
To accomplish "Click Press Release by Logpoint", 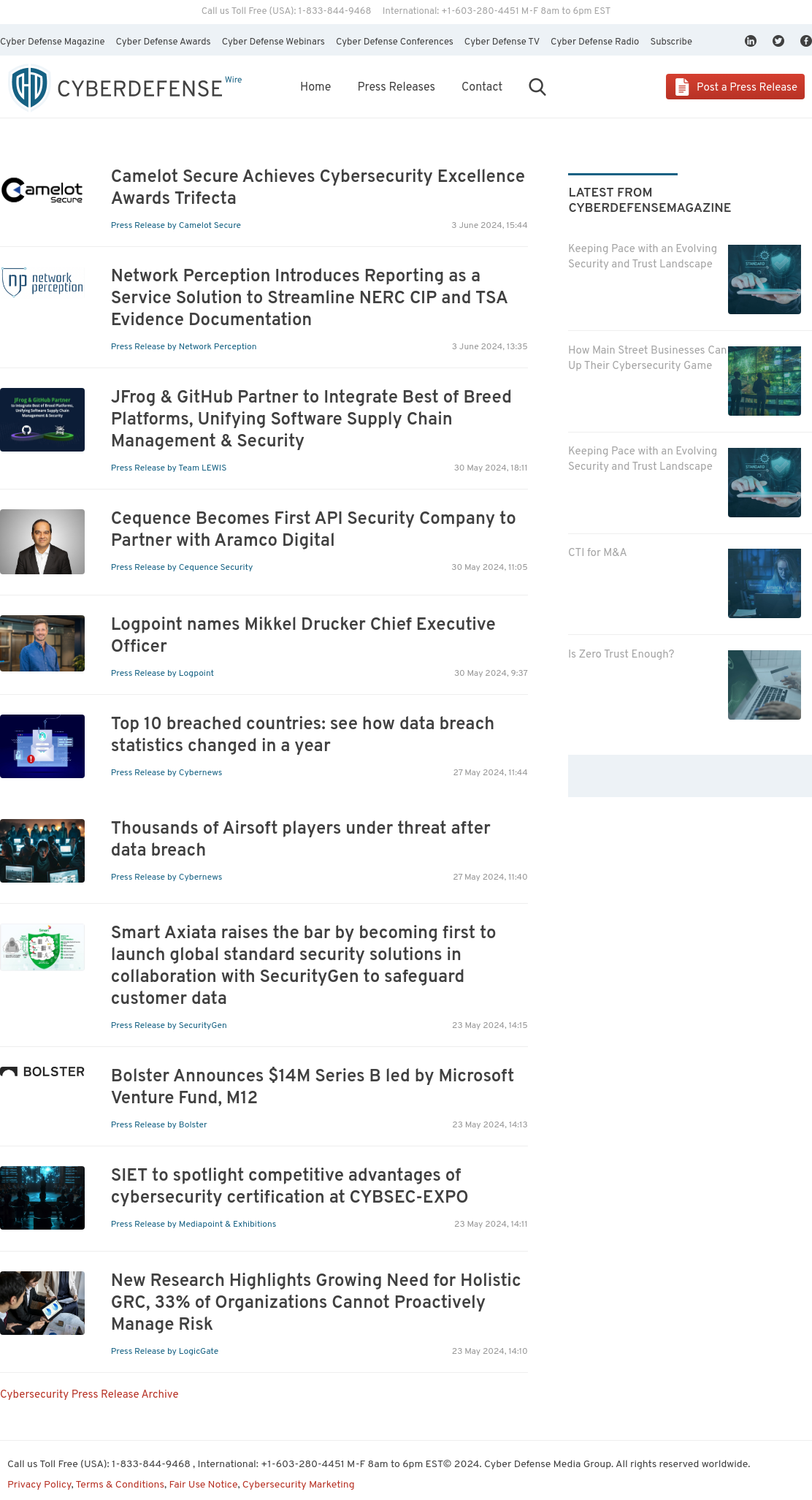I will [x=162, y=673].
